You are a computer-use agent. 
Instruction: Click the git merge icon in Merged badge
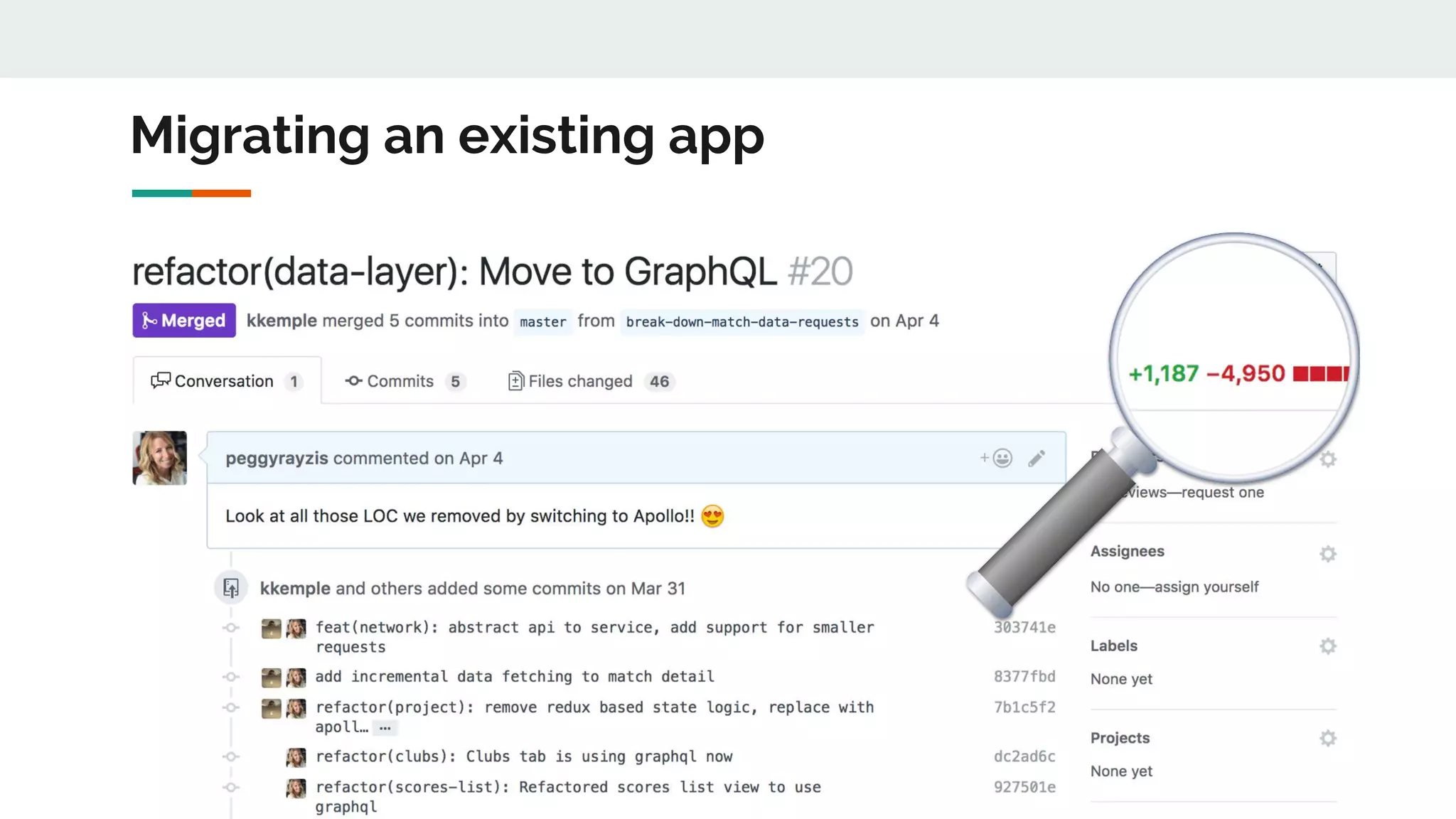click(149, 321)
